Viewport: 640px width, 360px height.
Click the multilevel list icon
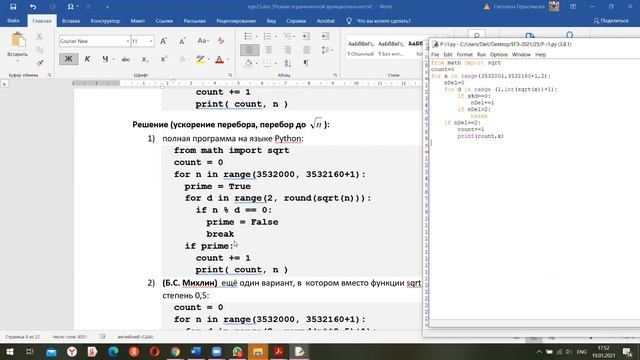point(287,36)
